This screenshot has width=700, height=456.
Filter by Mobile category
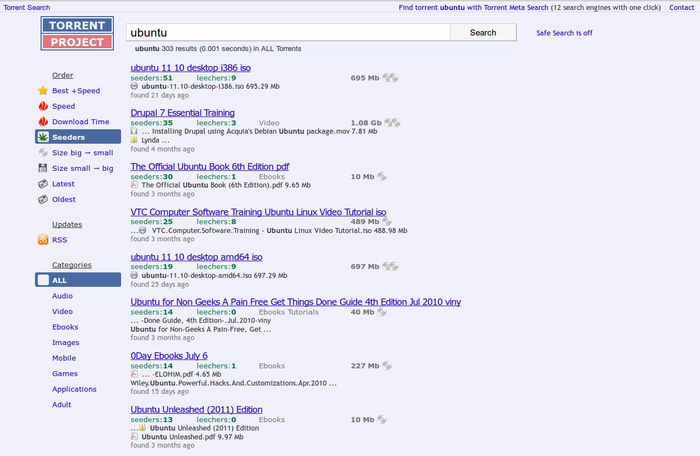click(x=64, y=358)
